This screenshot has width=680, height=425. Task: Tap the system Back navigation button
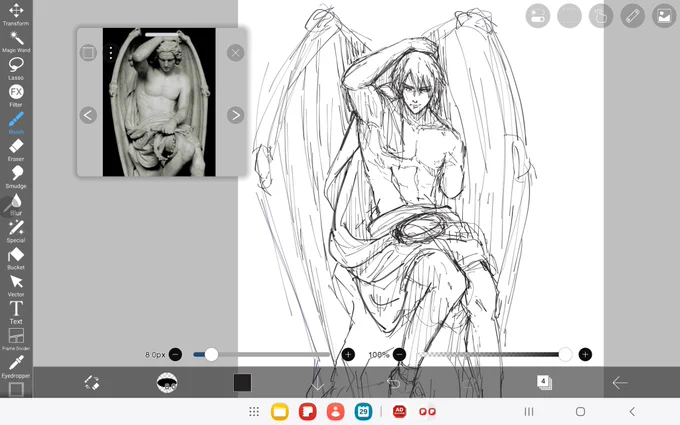(632, 412)
